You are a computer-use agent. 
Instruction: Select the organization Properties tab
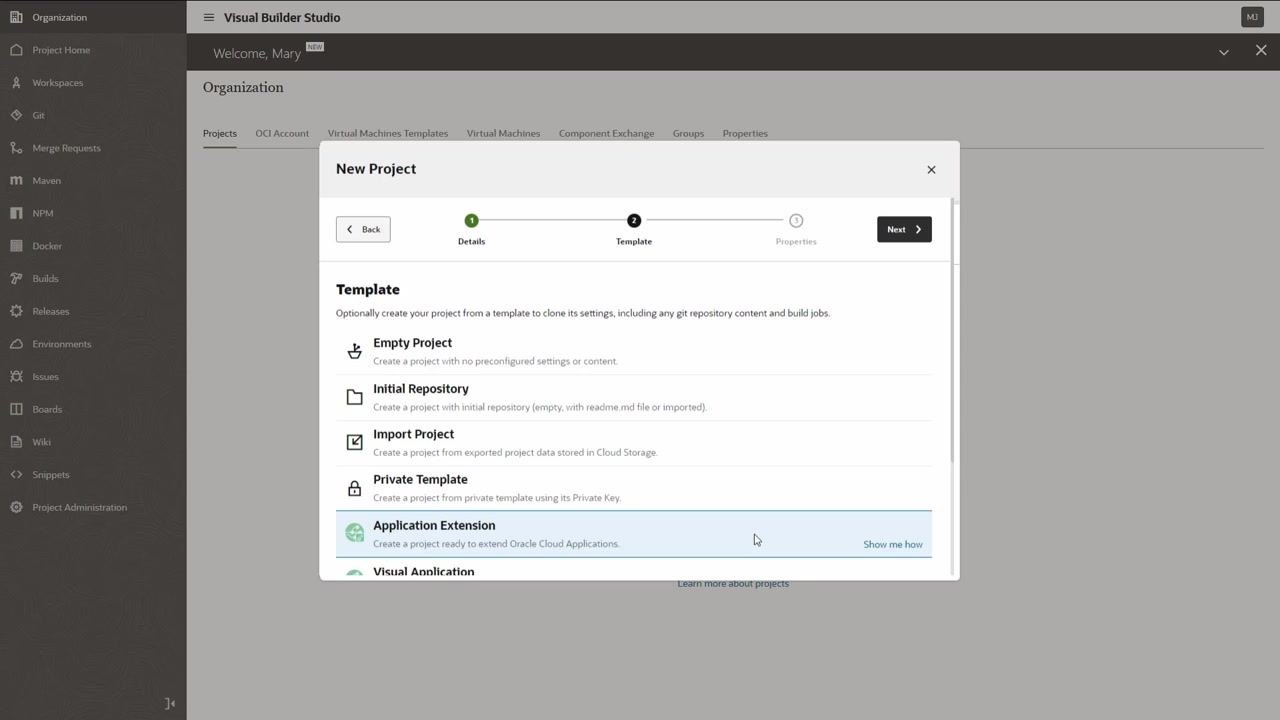point(745,133)
